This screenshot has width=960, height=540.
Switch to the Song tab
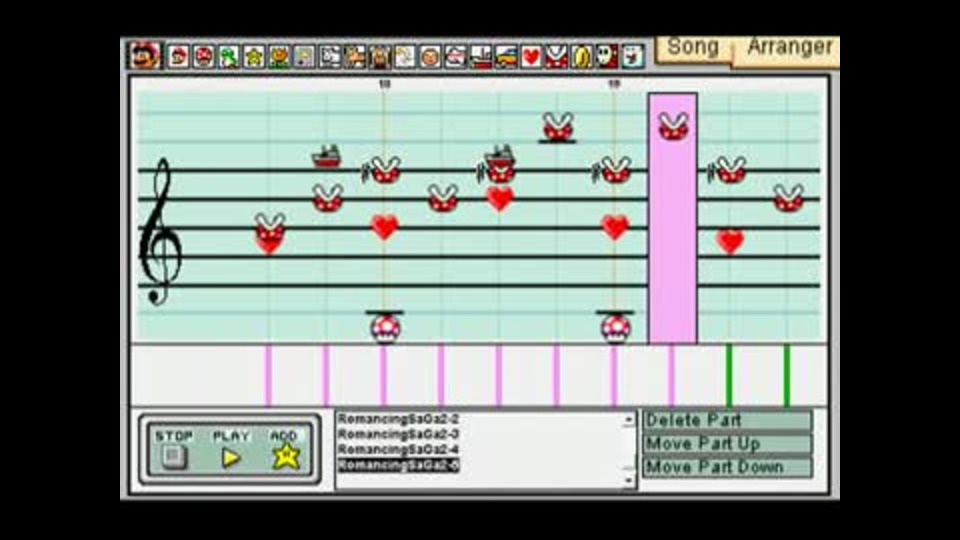pos(692,49)
